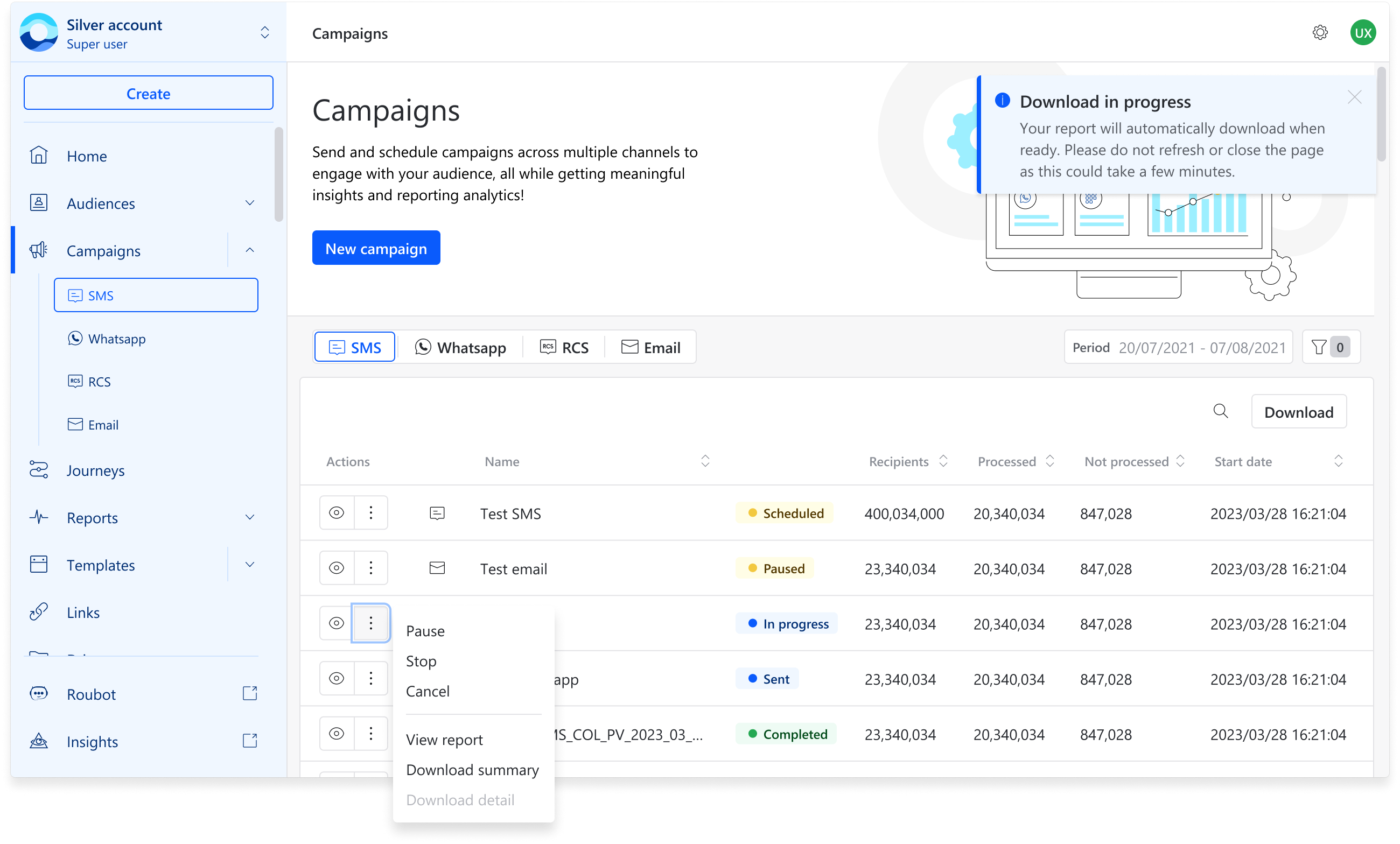
Task: Open Journeys from the sidebar
Action: [95, 470]
